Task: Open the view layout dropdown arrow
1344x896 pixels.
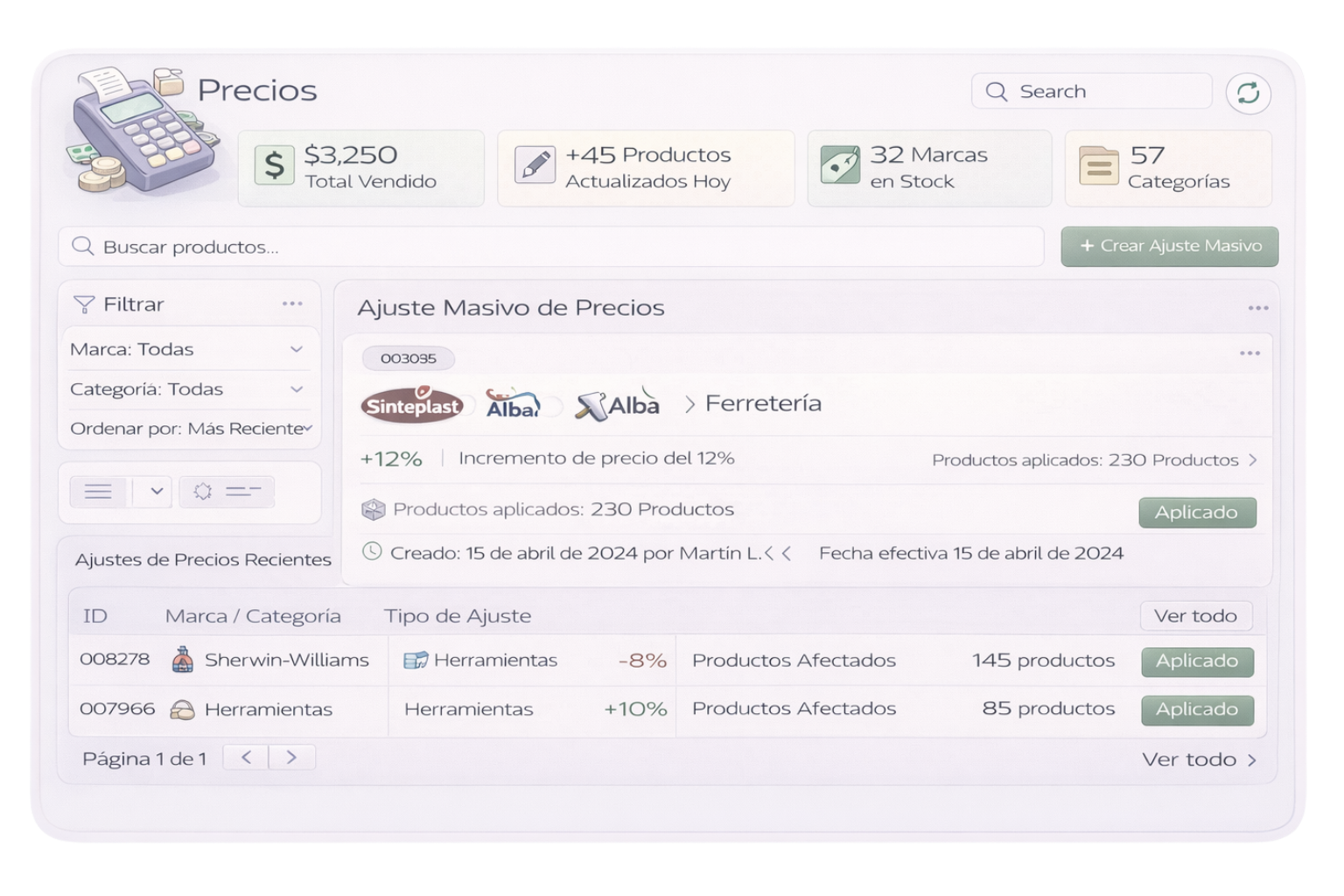Action: (156, 492)
